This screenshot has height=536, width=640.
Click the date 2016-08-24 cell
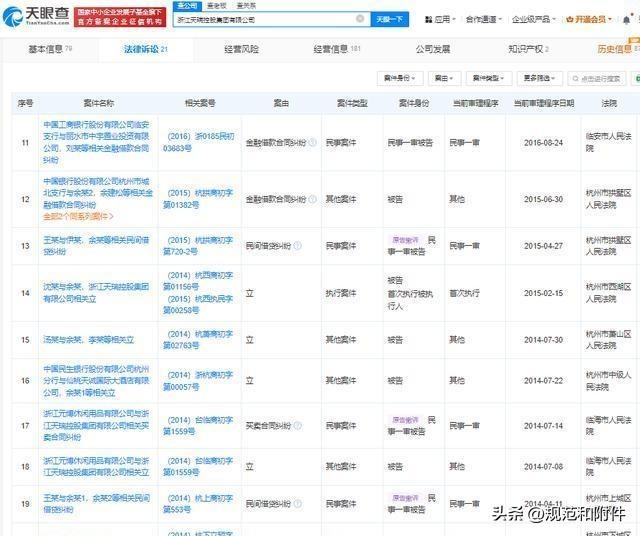pos(543,142)
